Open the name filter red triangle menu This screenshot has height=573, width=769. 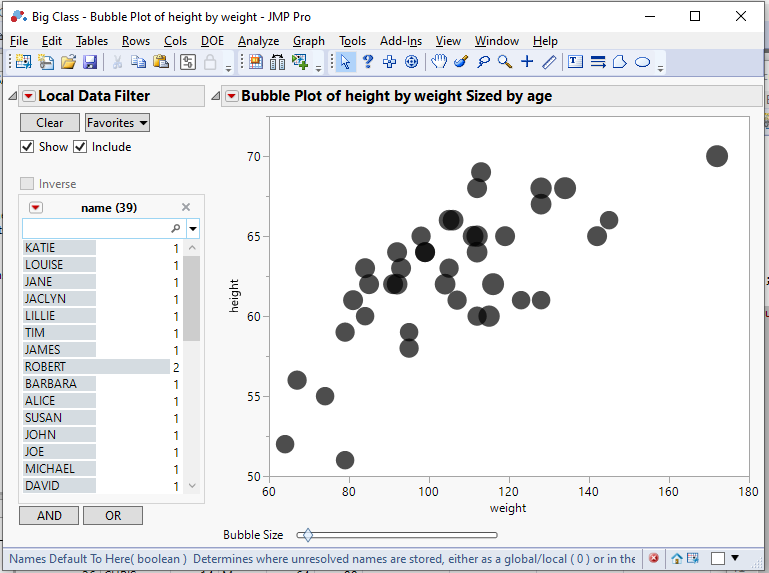(36, 208)
